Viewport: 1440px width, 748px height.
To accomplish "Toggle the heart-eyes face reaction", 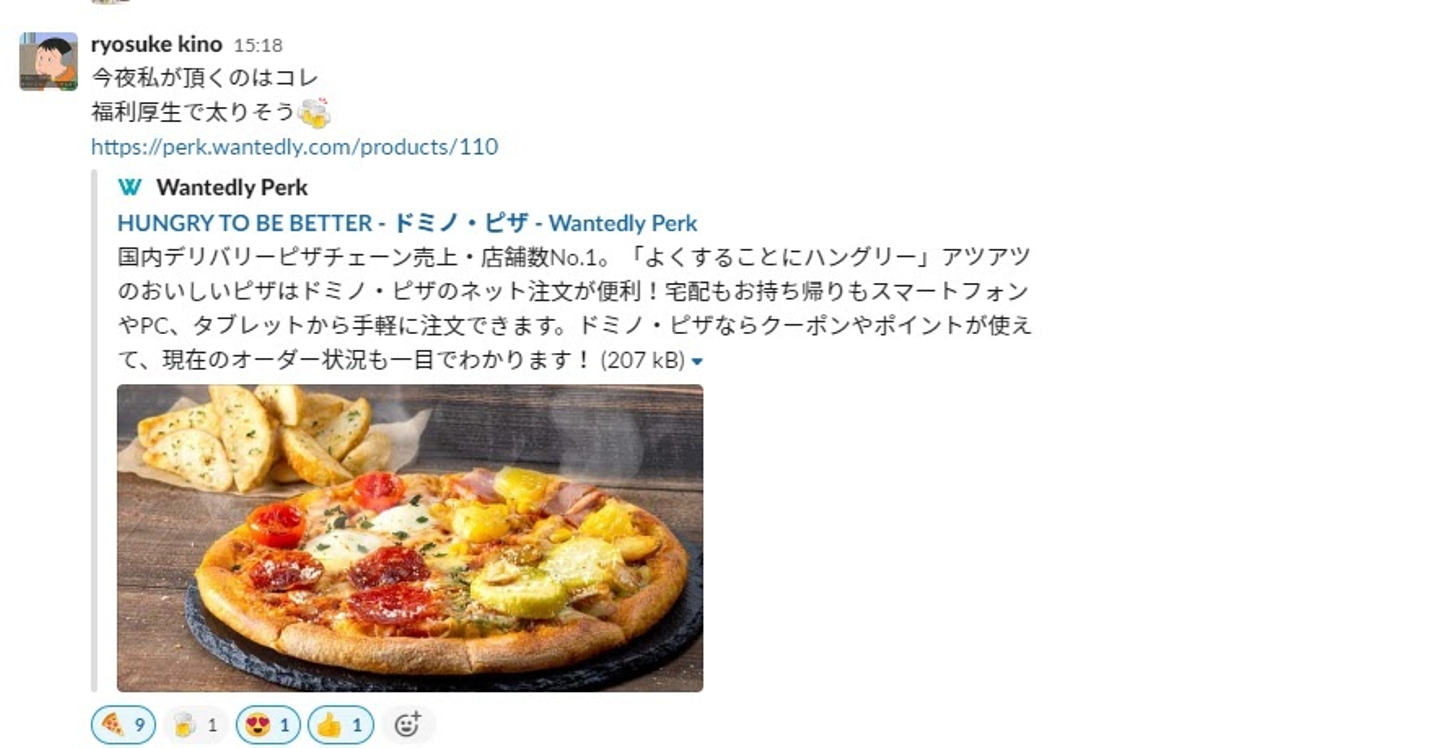I will coord(268,725).
